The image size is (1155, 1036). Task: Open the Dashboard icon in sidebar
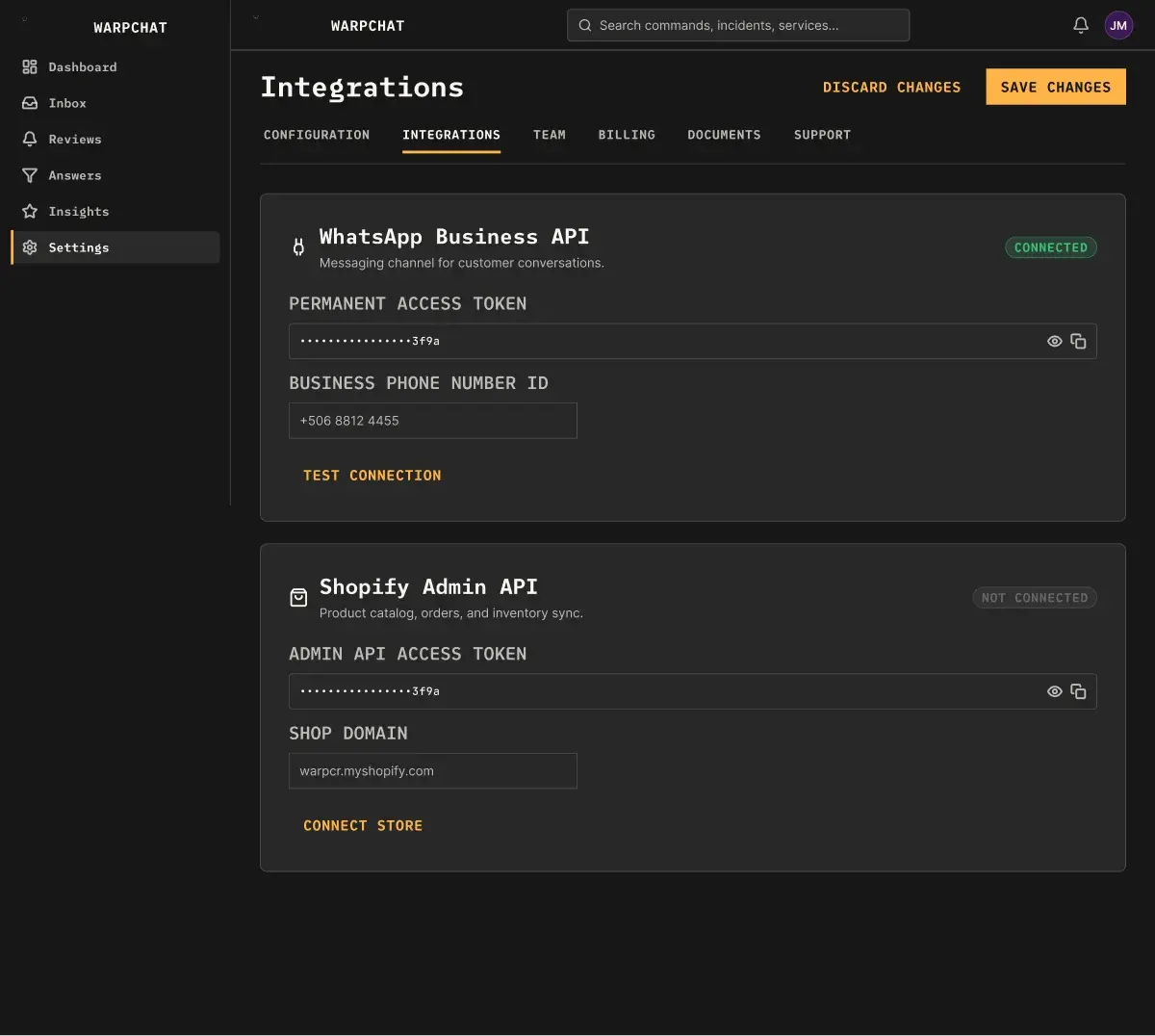[30, 67]
